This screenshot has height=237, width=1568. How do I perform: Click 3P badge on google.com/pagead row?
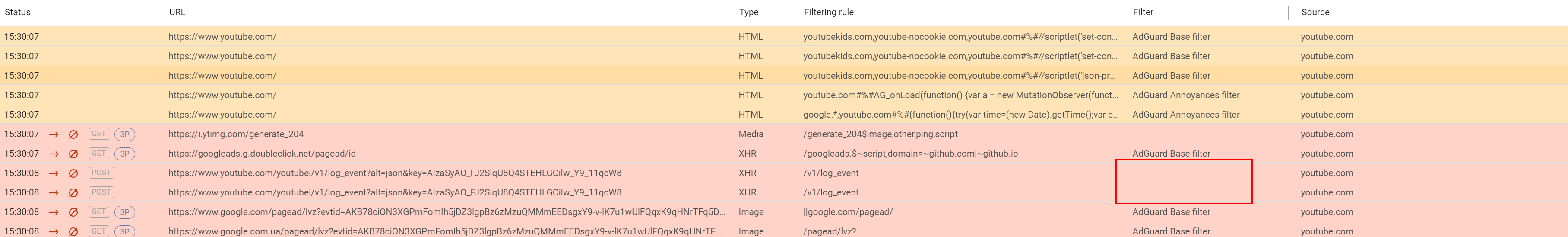pyautogui.click(x=125, y=212)
